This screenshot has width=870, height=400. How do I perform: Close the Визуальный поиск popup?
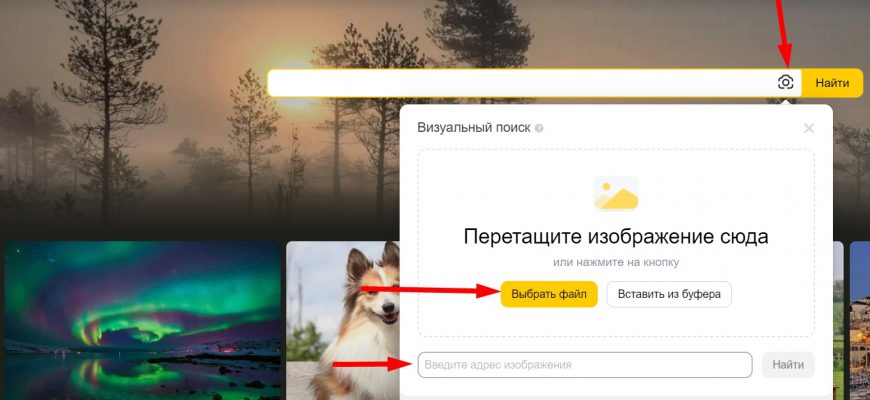(x=809, y=128)
